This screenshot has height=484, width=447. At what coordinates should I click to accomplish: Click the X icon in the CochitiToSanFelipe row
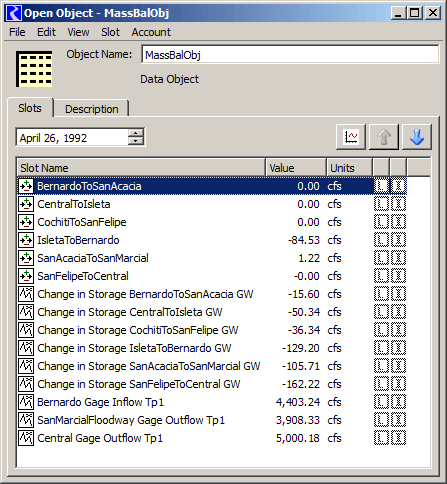[398, 222]
